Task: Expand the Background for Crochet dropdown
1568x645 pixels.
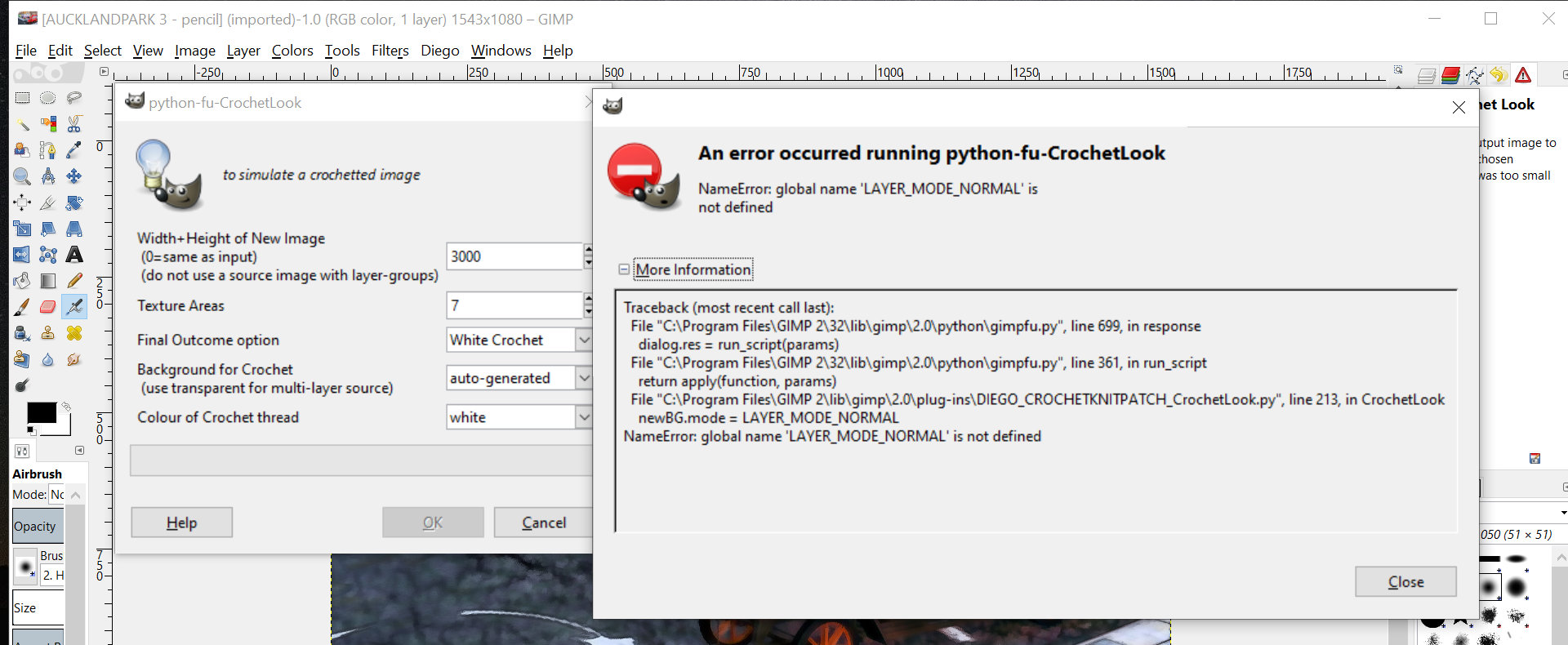Action: coord(519,378)
